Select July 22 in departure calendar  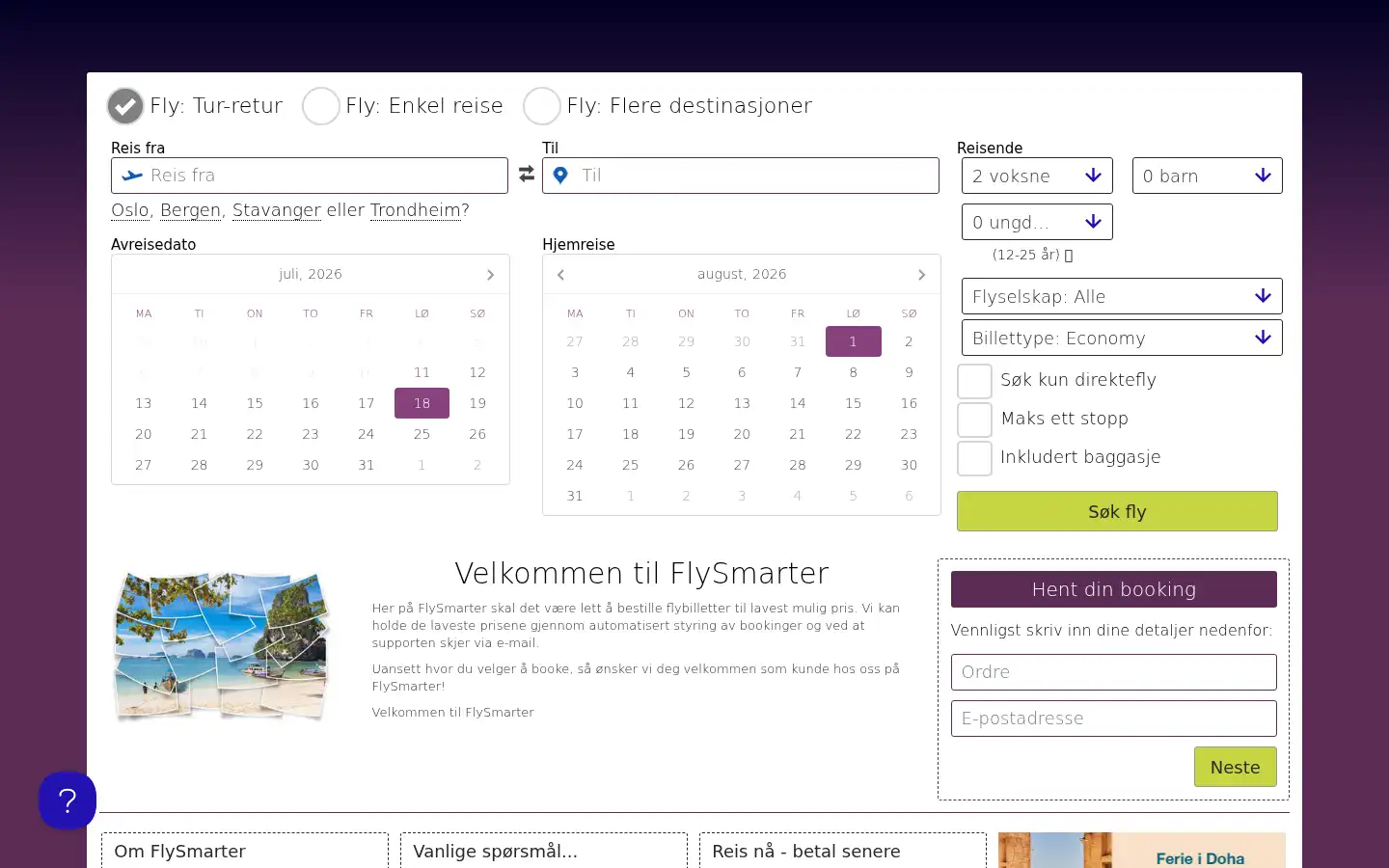pos(255,434)
